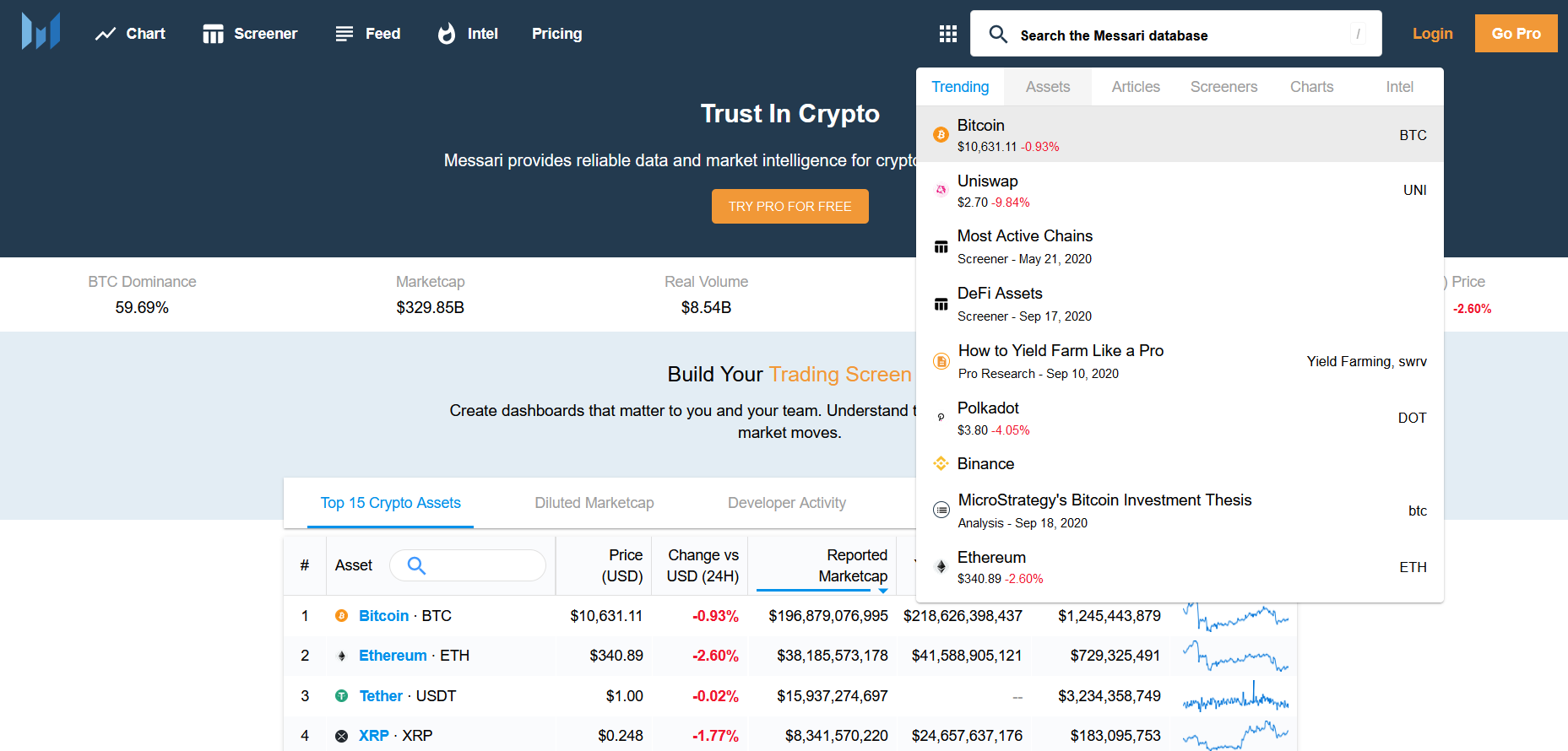Click the TRY PRO FOR FREE button
The image size is (1568, 751).
(x=789, y=207)
